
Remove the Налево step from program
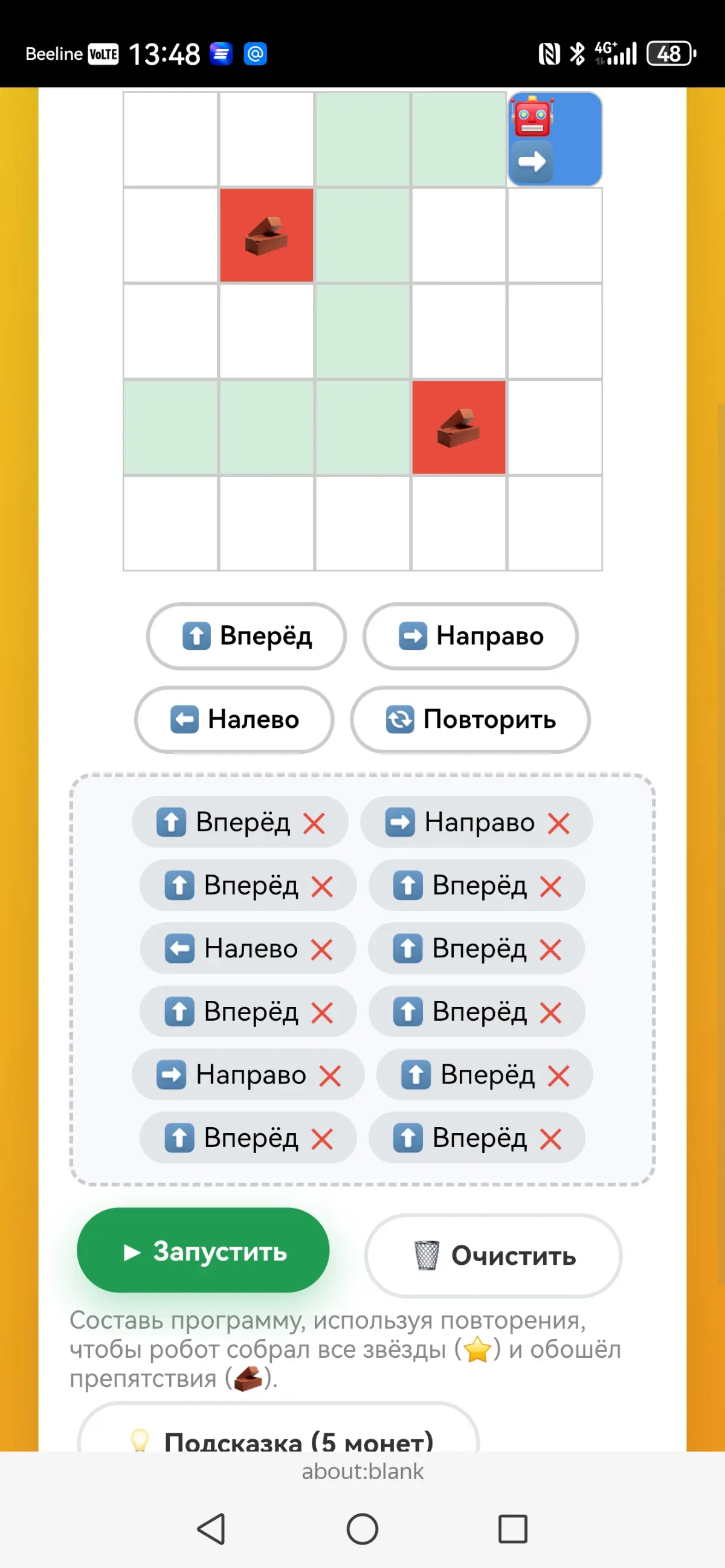coord(321,949)
